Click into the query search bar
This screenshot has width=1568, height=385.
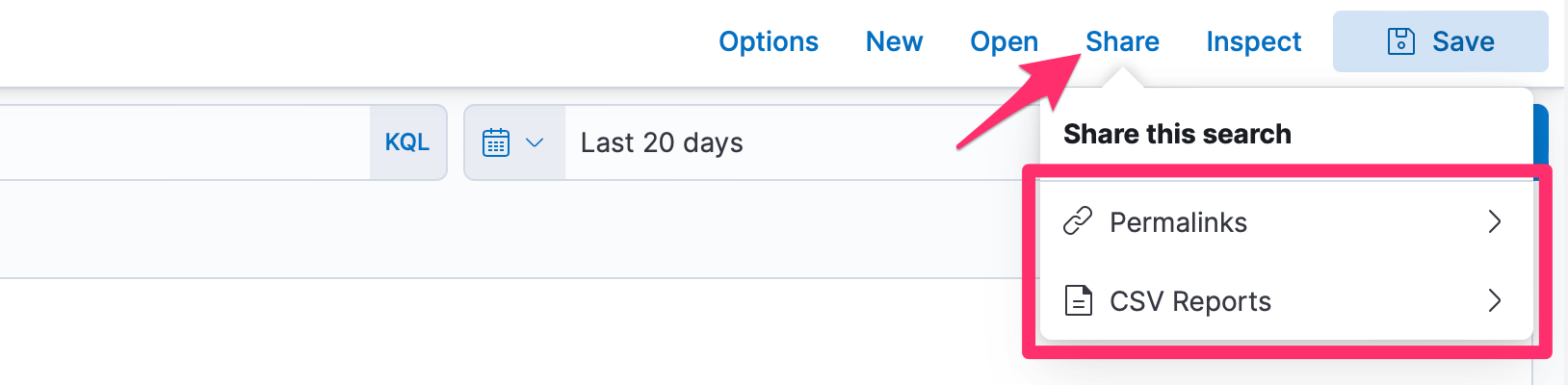183,142
